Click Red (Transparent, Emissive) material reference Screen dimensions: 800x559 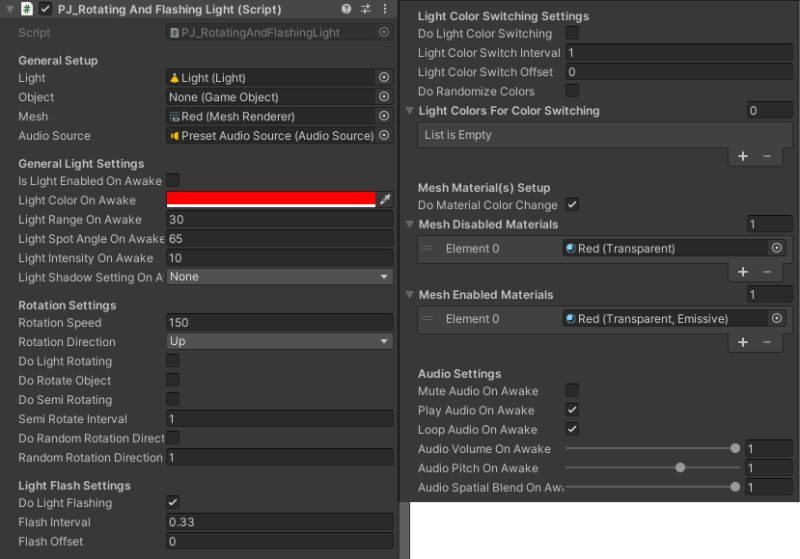[666, 319]
